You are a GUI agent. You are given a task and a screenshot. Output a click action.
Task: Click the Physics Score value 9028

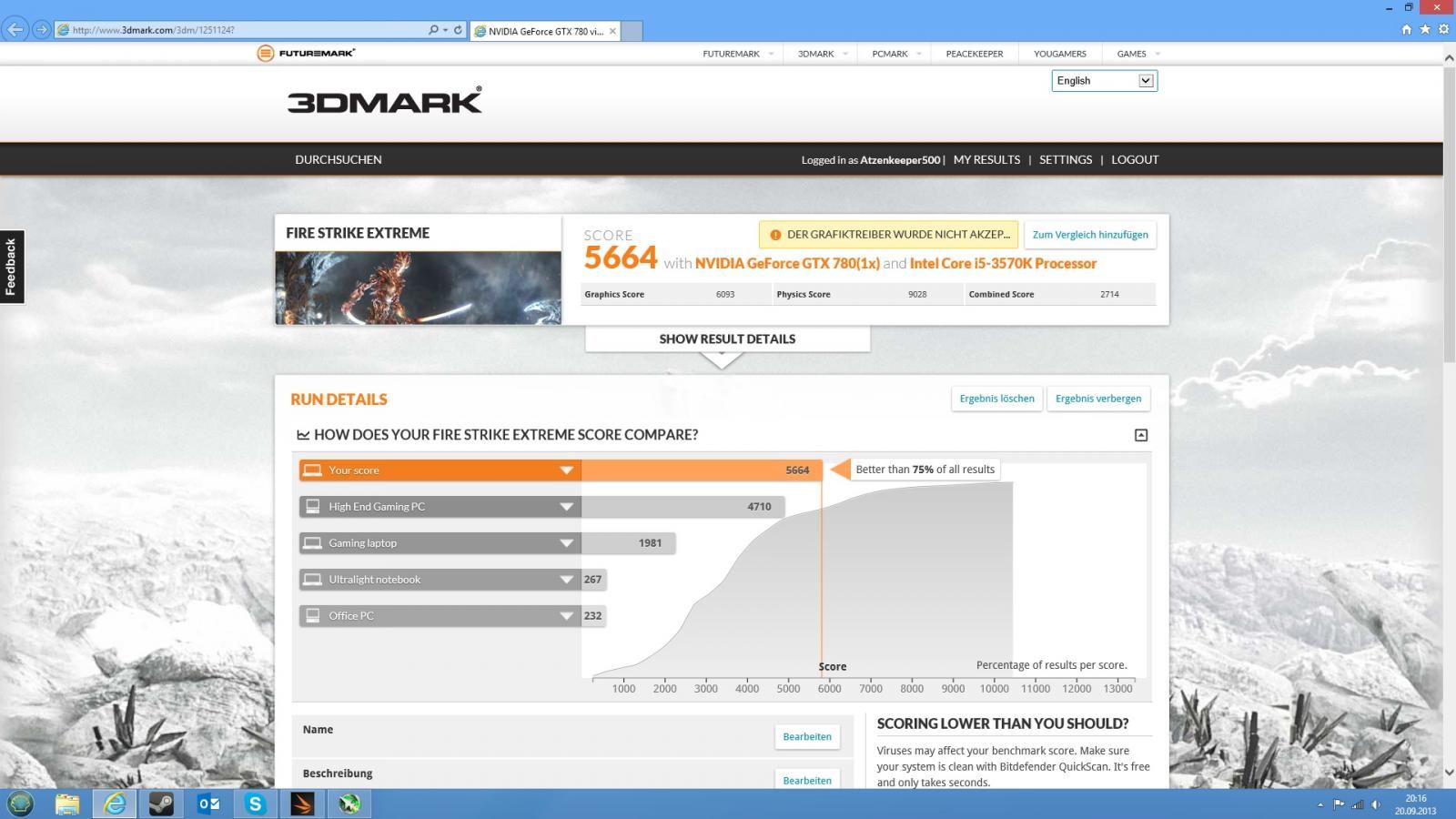[917, 295]
